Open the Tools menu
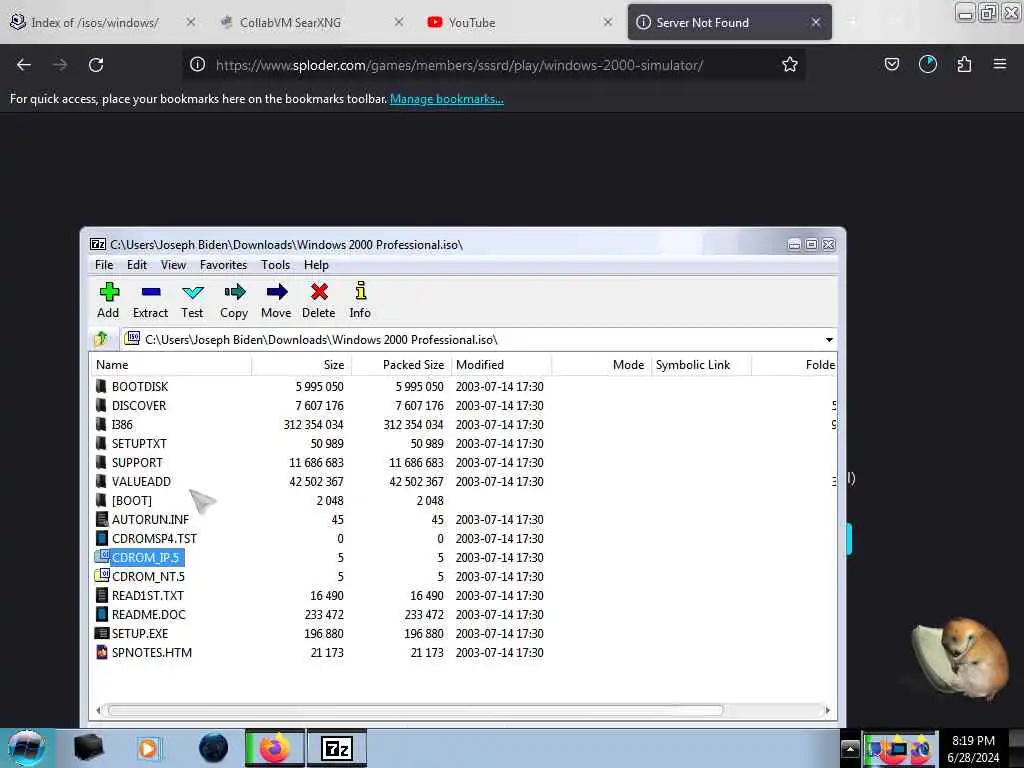Image resolution: width=1024 pixels, height=768 pixels. (x=276, y=264)
